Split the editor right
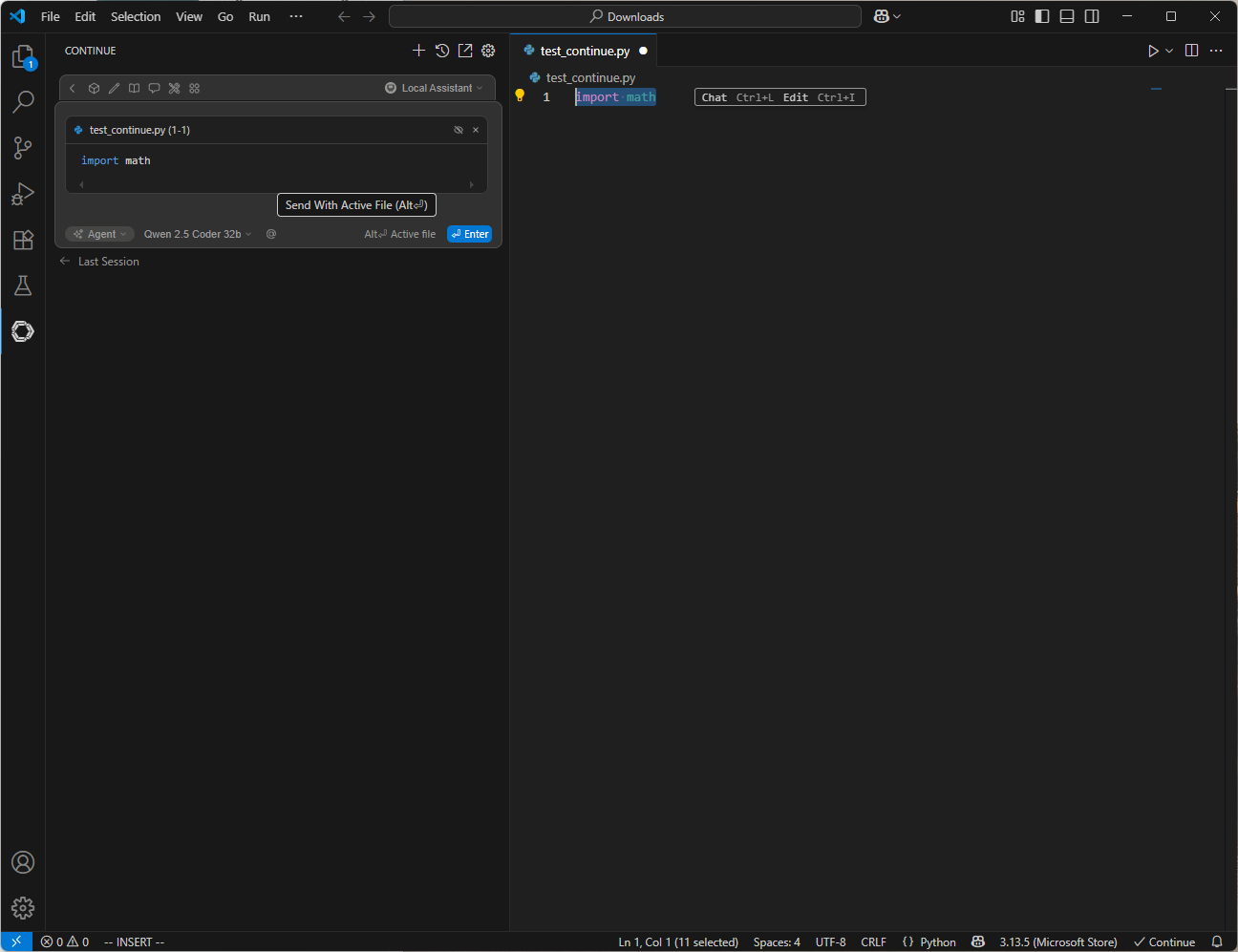Screen dimensions: 1238x952 [x=1191, y=51]
